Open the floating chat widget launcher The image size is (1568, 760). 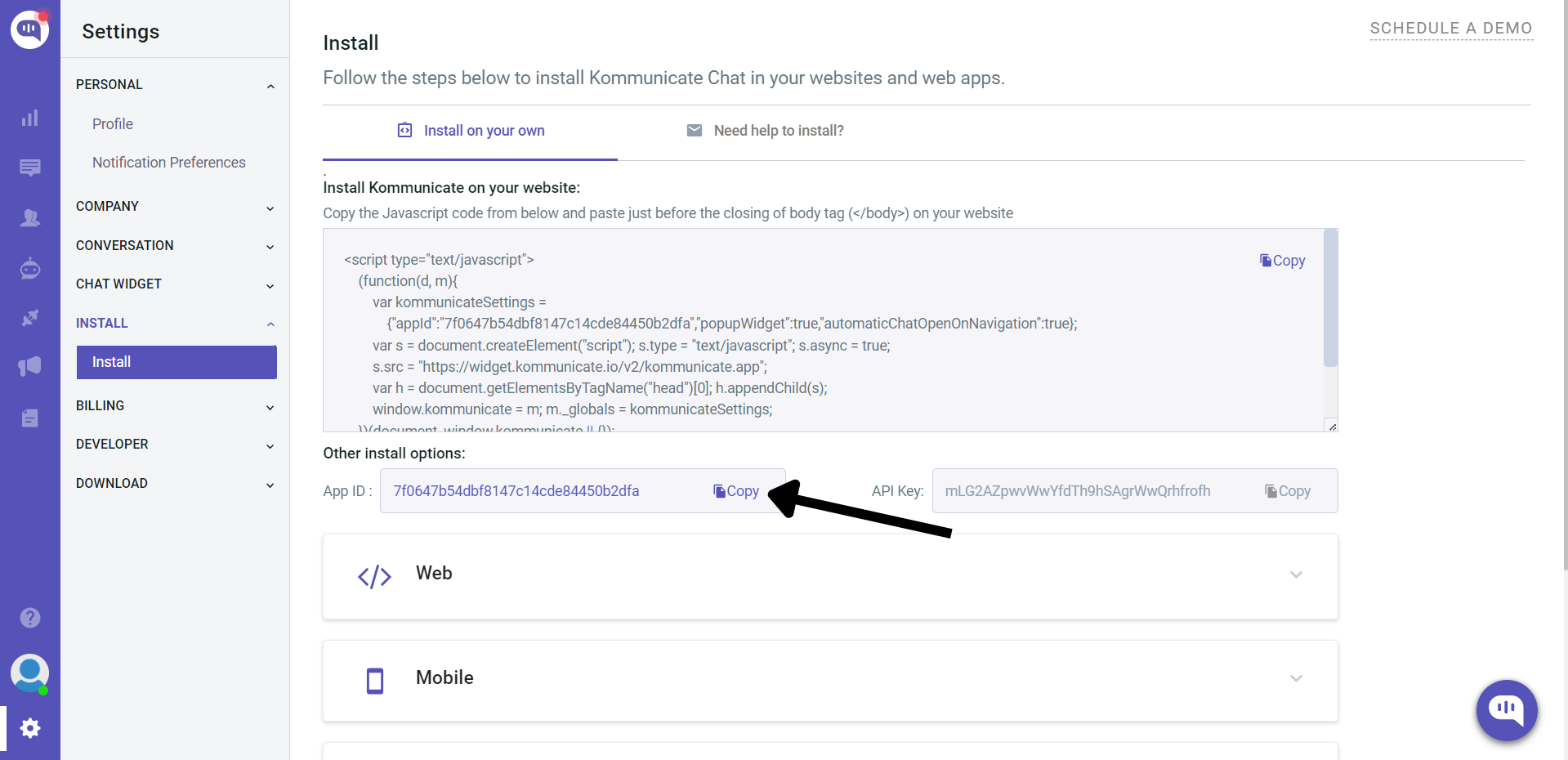tap(1506, 709)
